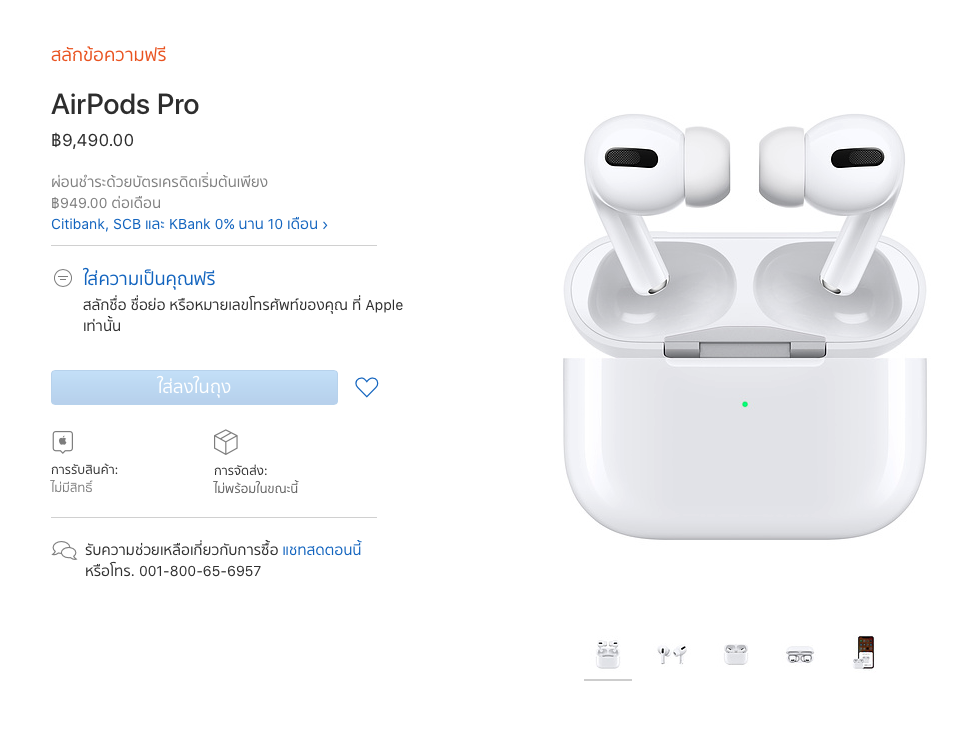Screen dimensions: 967x733
Task: Click the large AirPods Pro product image
Action: click(744, 327)
